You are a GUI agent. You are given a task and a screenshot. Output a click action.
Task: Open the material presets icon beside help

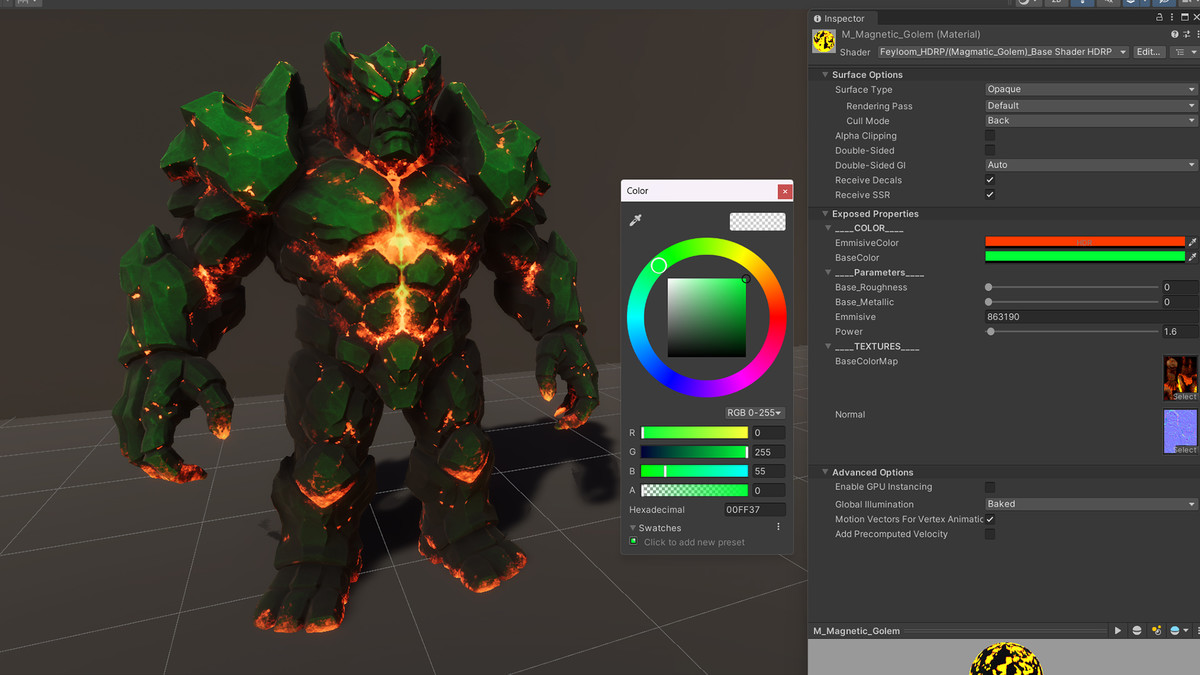click(1186, 33)
